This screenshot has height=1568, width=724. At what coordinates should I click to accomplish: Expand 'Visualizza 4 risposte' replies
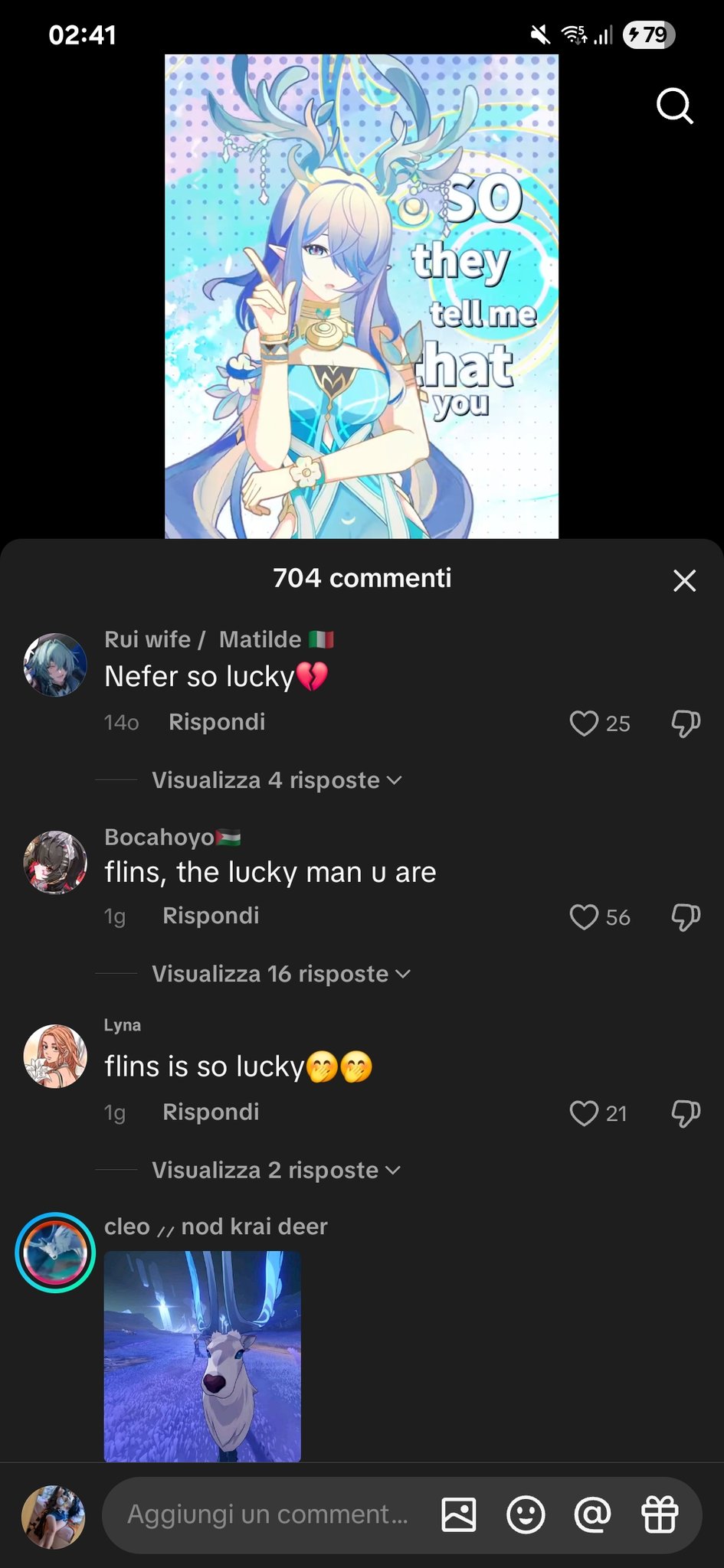click(277, 780)
